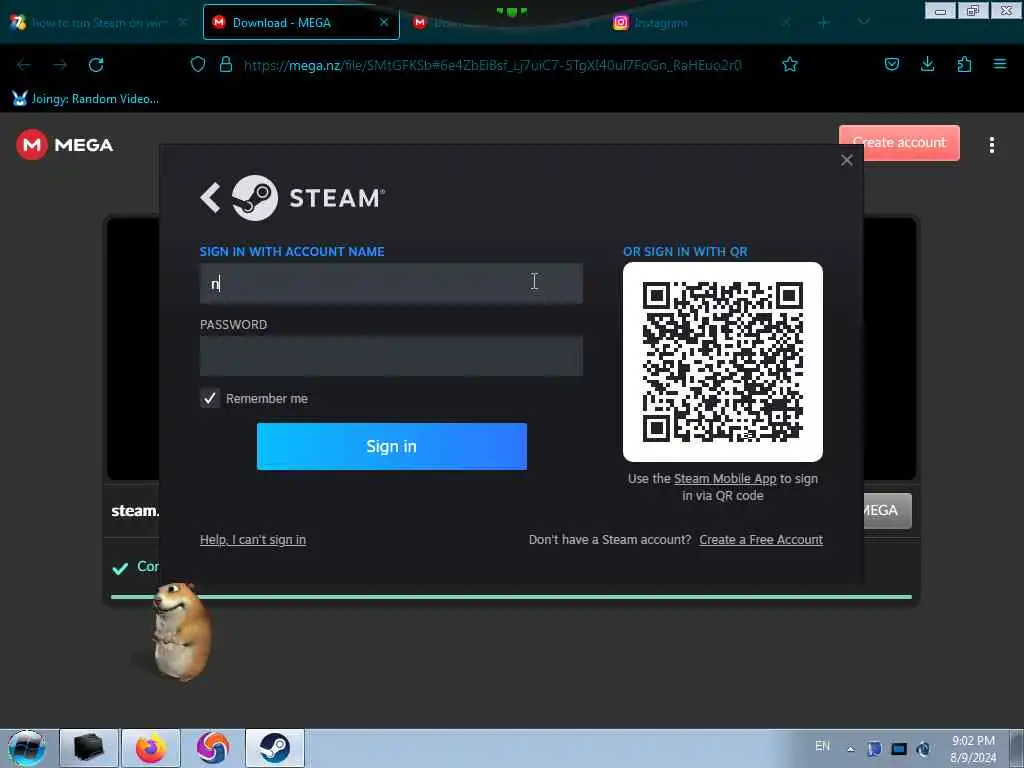The width and height of the screenshot is (1024, 768).
Task: Click the blue Sign in button
Action: point(391,446)
